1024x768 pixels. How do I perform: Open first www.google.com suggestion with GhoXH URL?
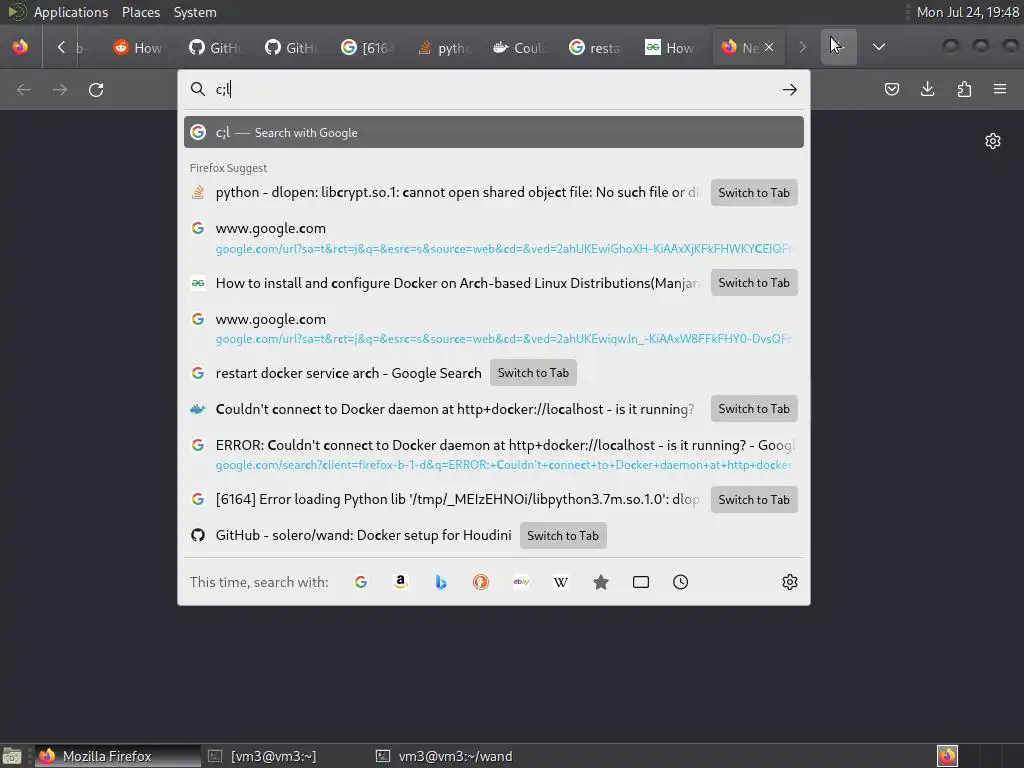(x=494, y=238)
